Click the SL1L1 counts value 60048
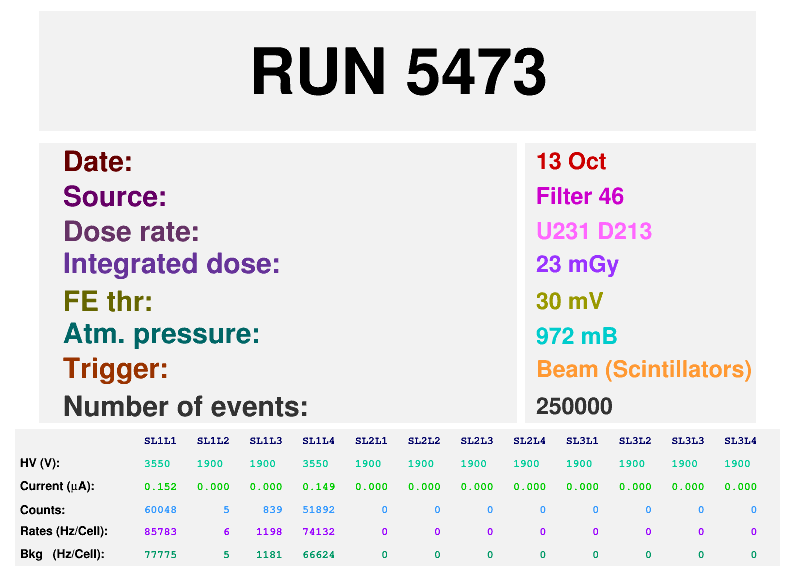Viewport: 796px width, 572px height. pyautogui.click(x=160, y=510)
